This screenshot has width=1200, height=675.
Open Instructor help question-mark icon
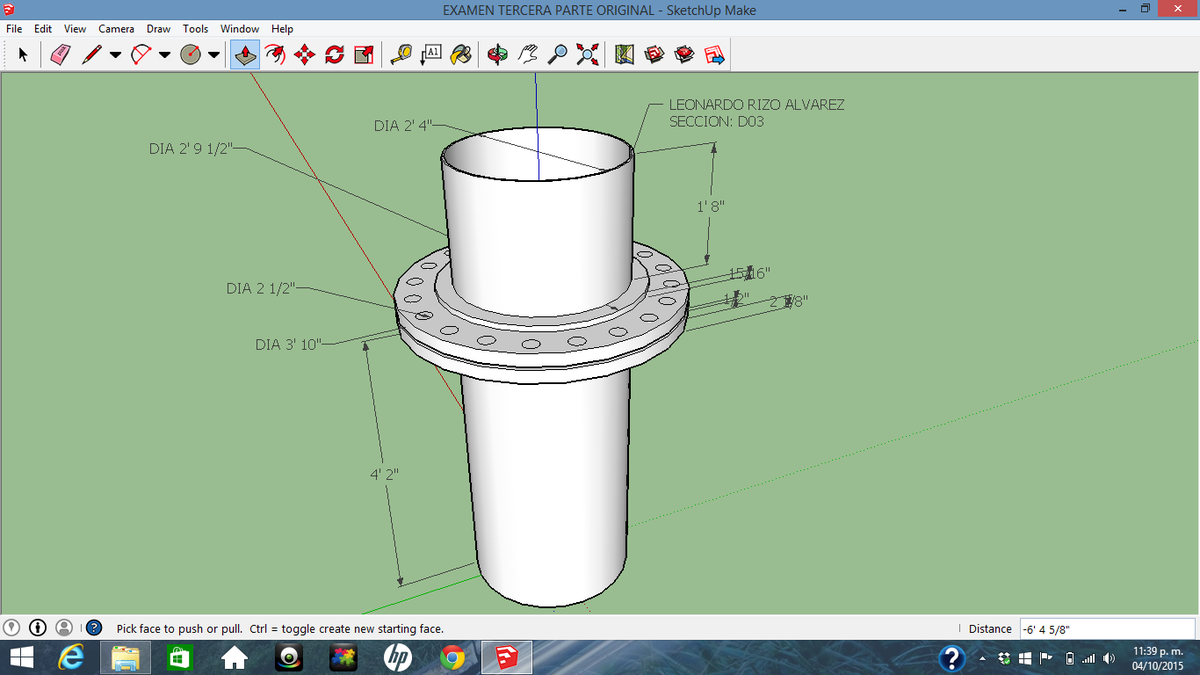pyautogui.click(x=94, y=628)
